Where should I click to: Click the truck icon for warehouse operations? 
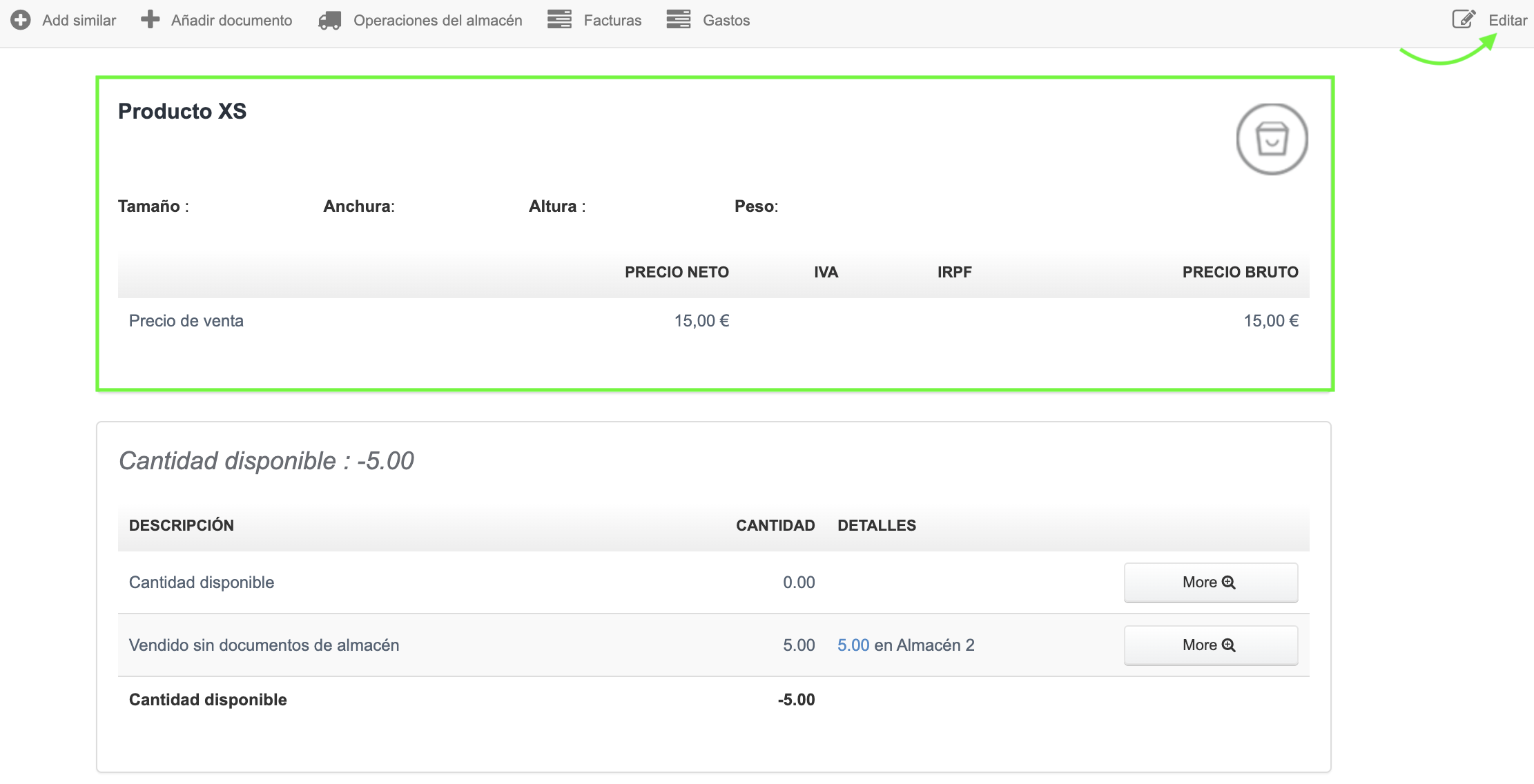pyautogui.click(x=330, y=21)
